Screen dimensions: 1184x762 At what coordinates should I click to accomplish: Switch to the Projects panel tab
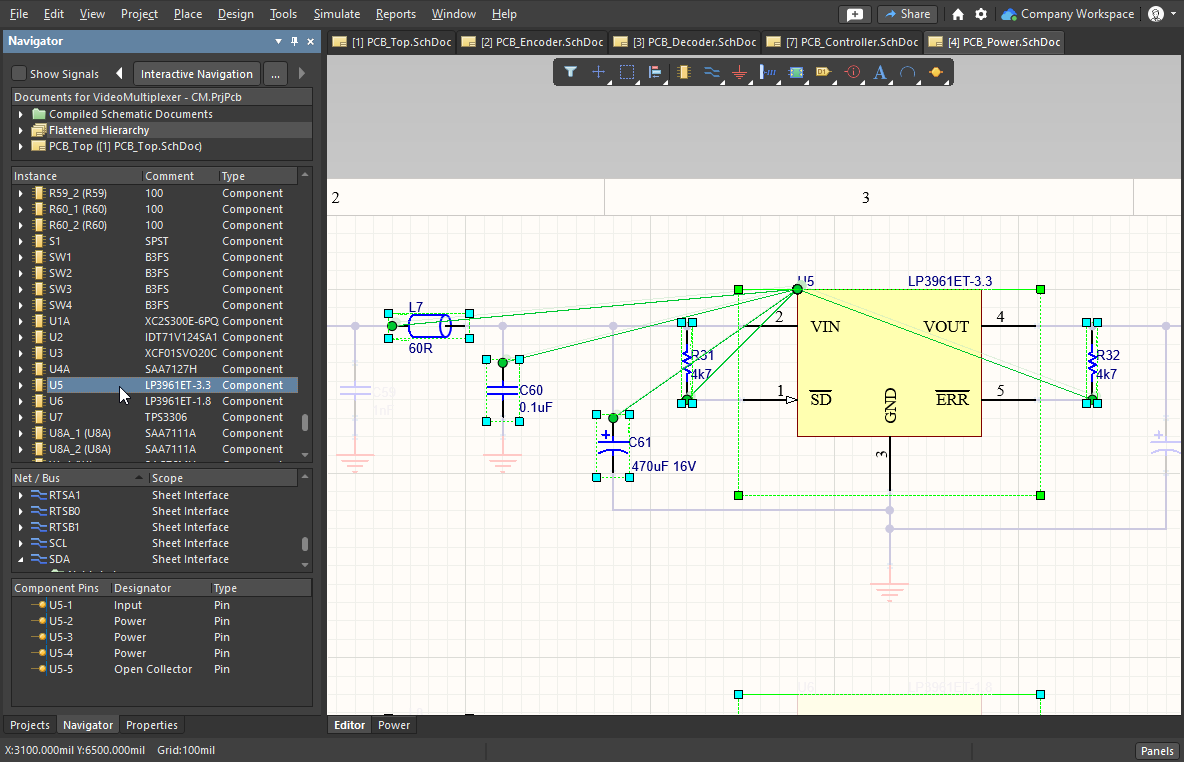[30, 724]
